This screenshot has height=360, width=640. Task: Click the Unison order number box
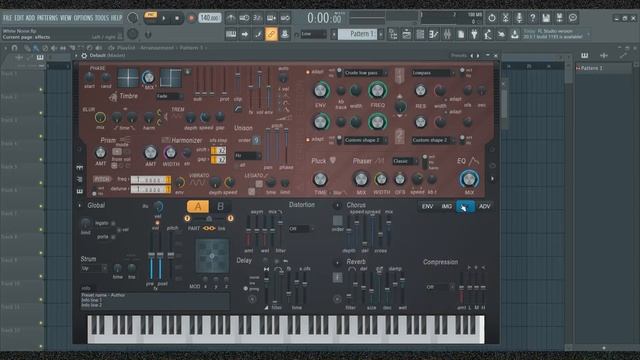[x=256, y=140]
